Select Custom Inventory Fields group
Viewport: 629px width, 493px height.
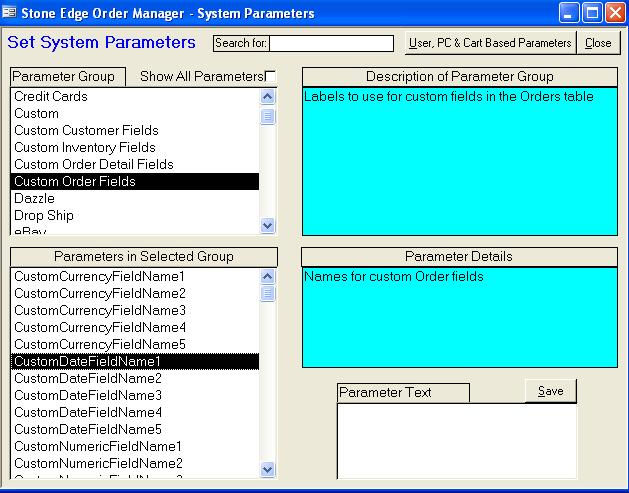pyautogui.click(x=135, y=147)
